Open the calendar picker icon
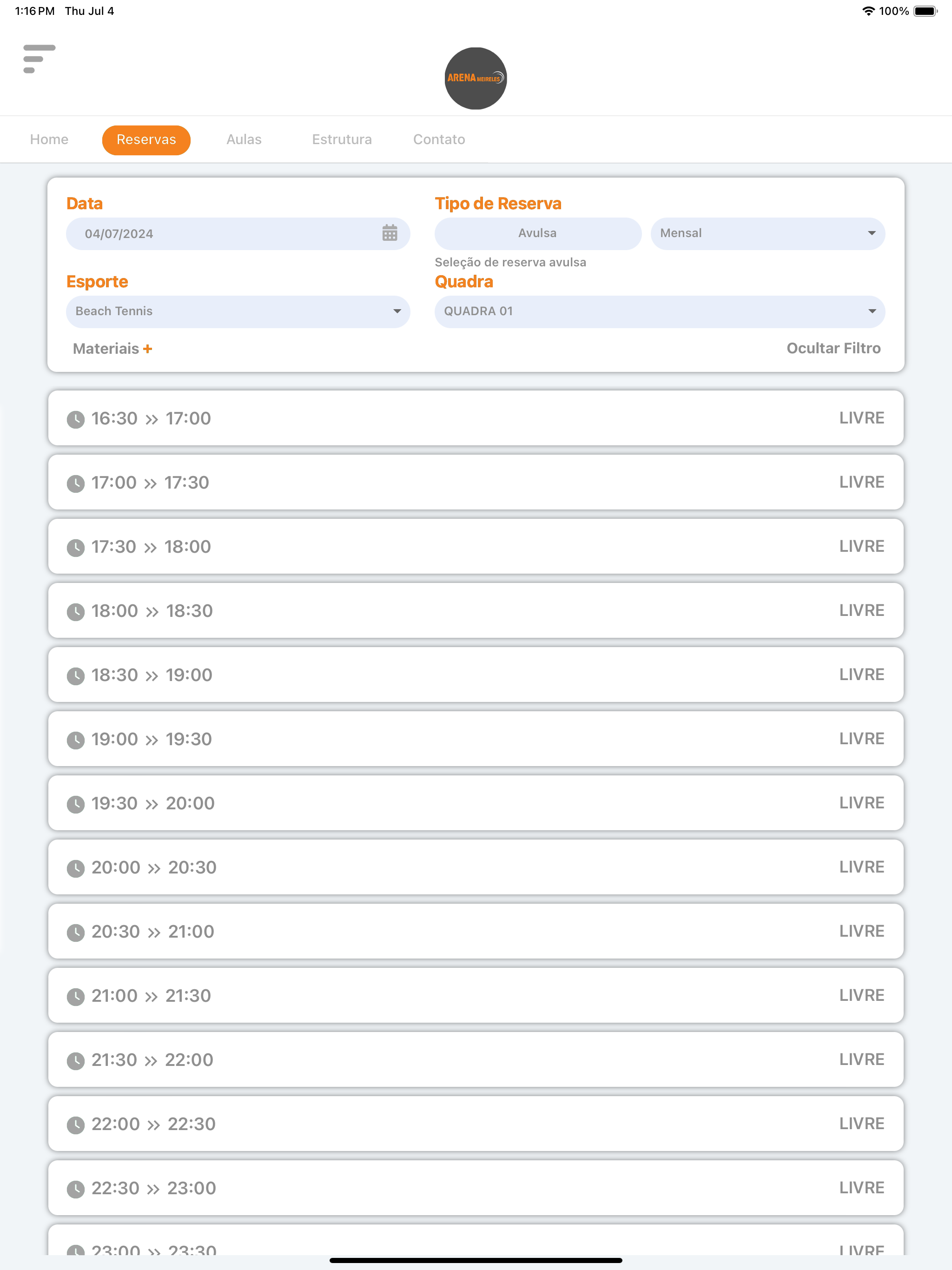 (x=390, y=233)
